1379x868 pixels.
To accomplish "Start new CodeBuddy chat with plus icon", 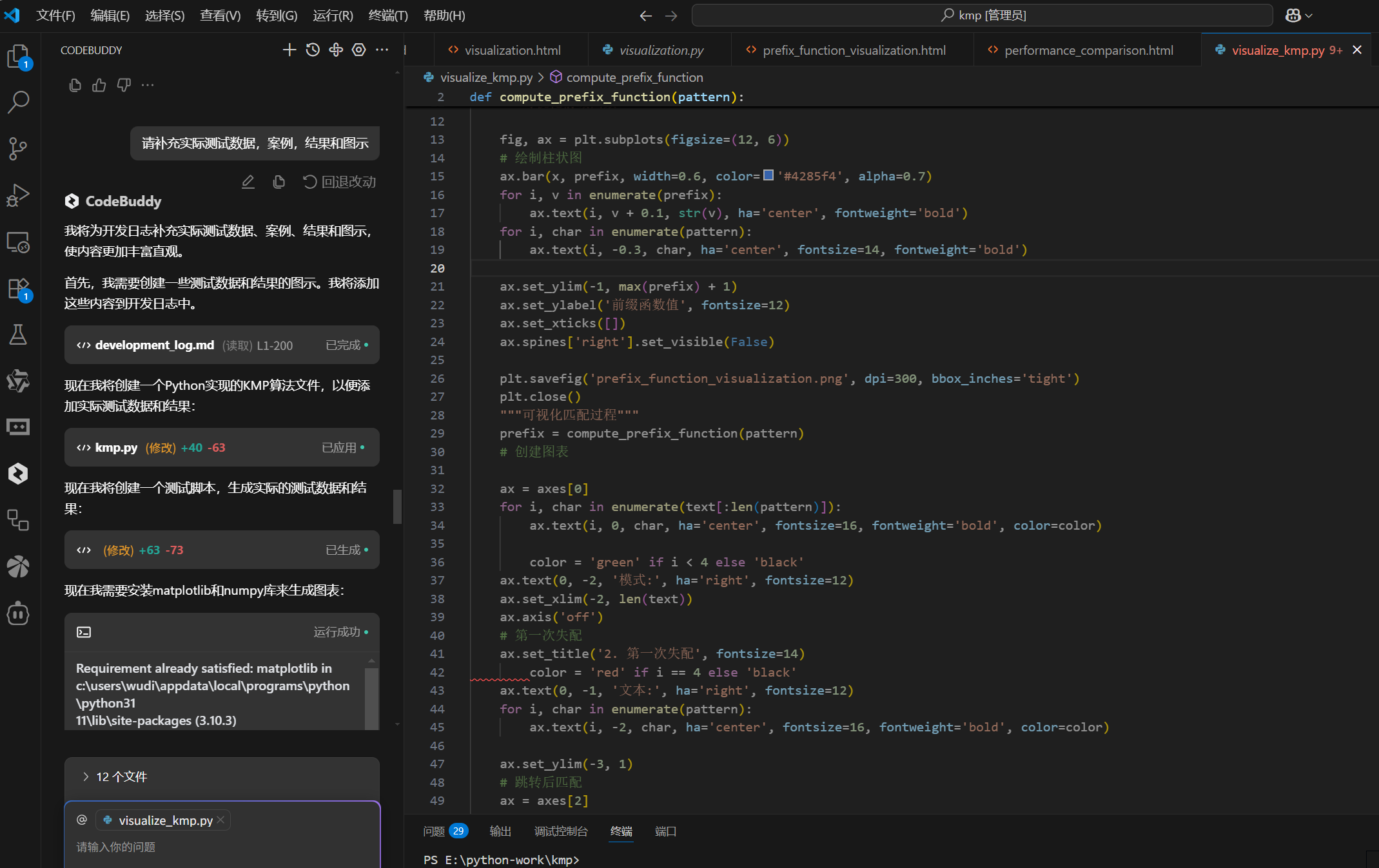I will click(289, 50).
